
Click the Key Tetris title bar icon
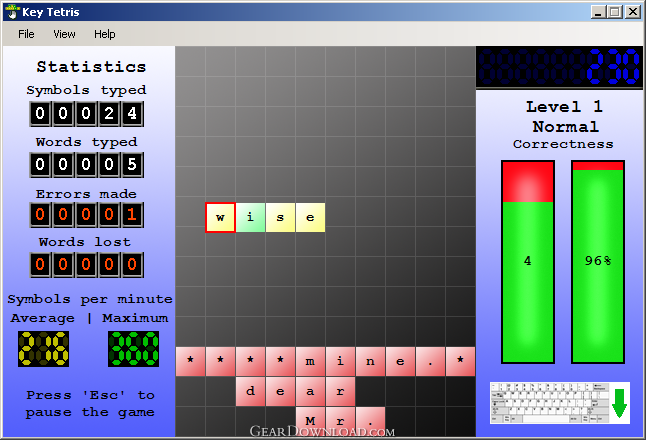click(12, 11)
